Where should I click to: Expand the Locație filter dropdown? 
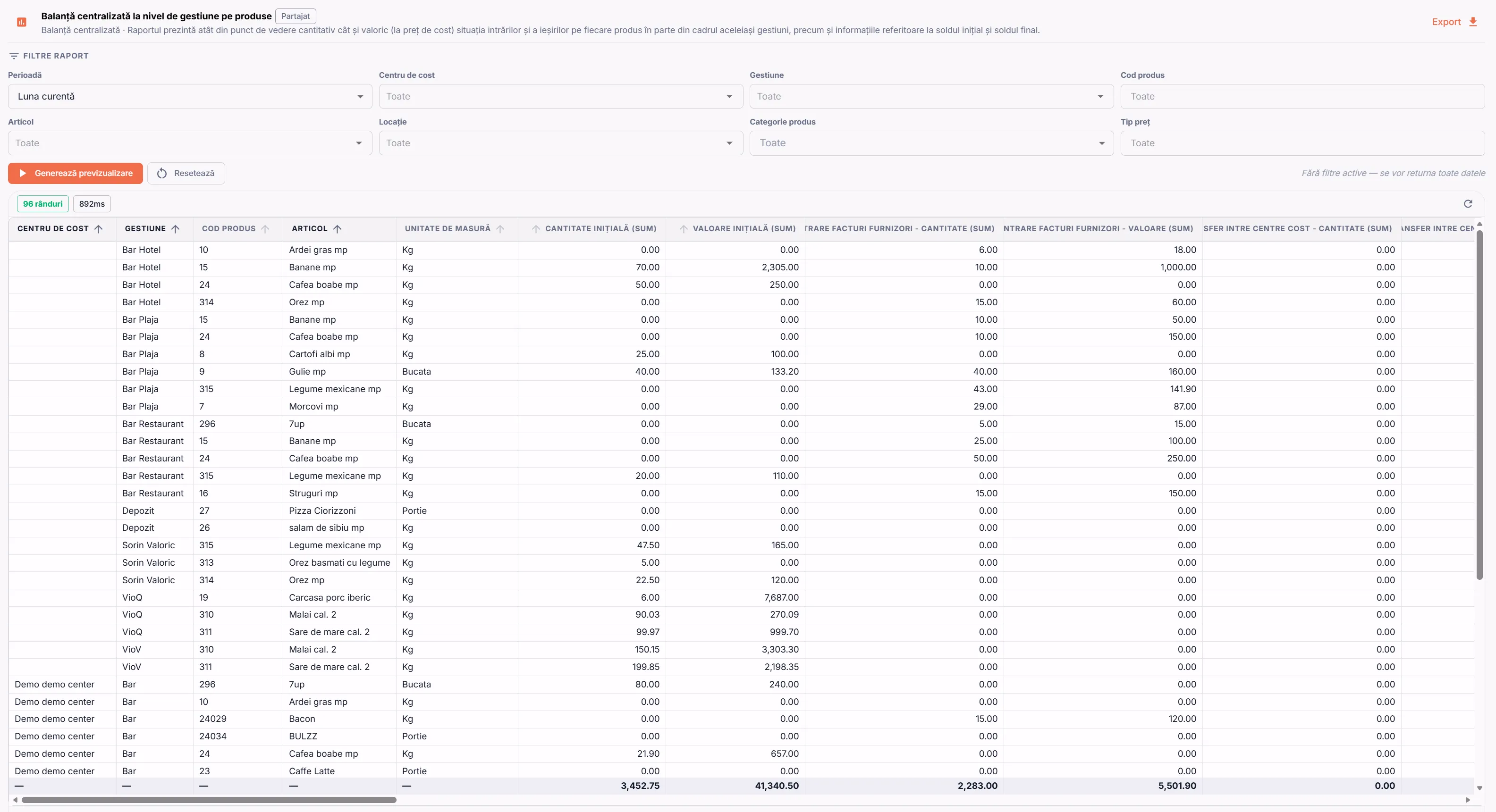pos(560,143)
